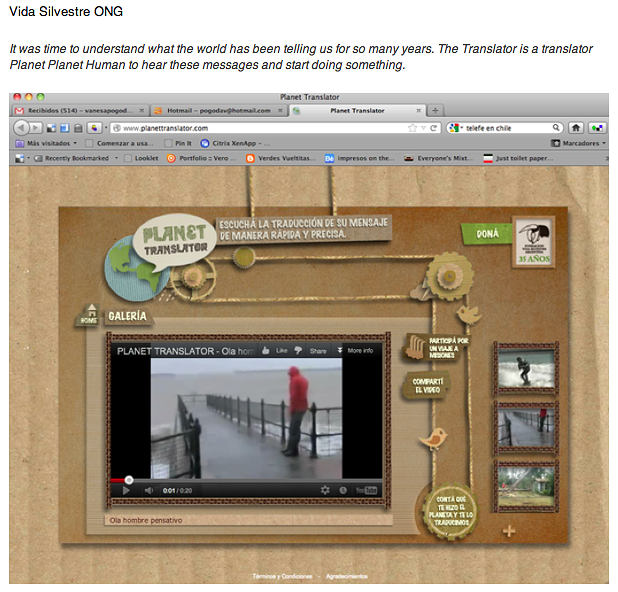This screenshot has height=592, width=618.
Task: Click the Watch Later clock icon
Action: click(343, 490)
